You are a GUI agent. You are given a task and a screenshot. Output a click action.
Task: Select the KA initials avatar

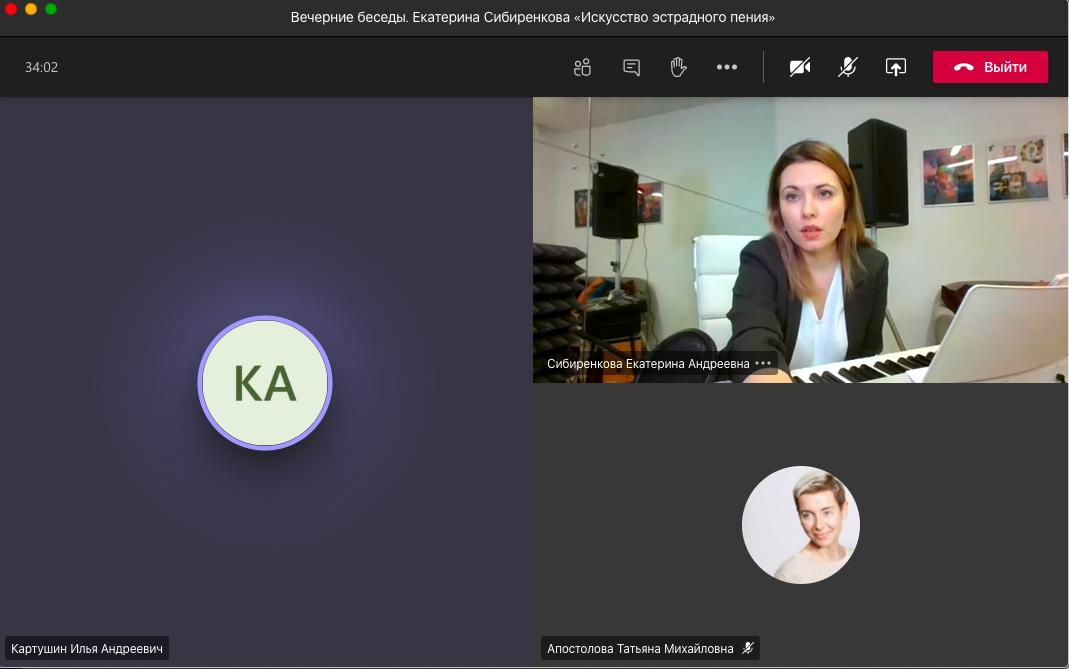(265, 383)
